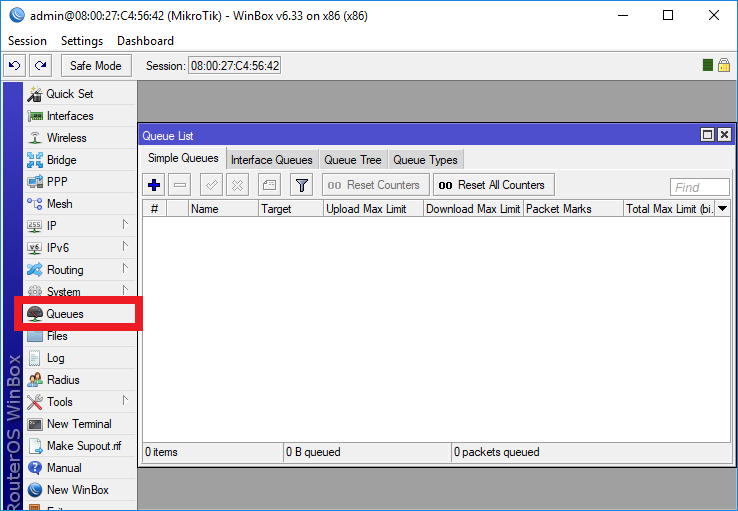The width and height of the screenshot is (738, 511).
Task: Sort by Download Max Limit column
Action: [473, 209]
